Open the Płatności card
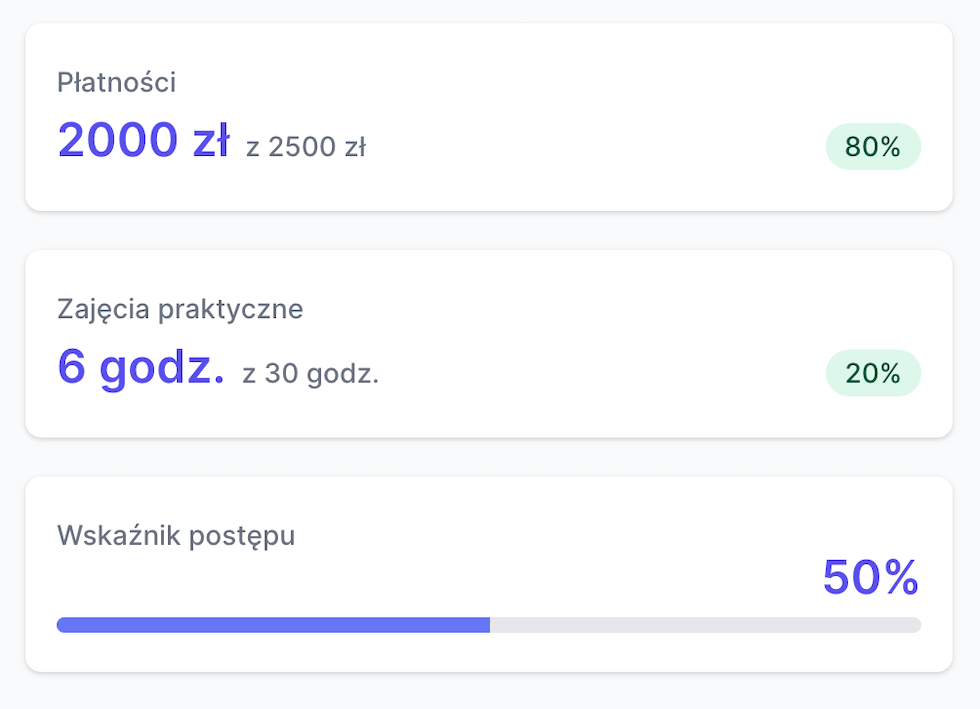 pyautogui.click(x=489, y=117)
